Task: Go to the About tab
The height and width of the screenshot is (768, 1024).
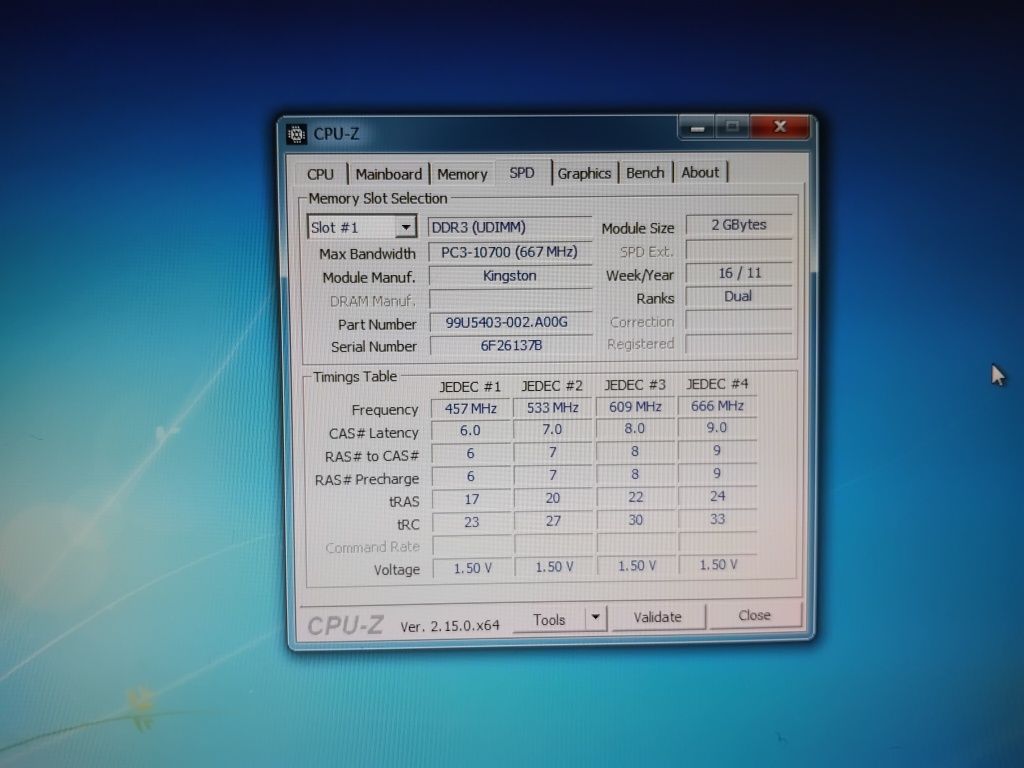Action: pyautogui.click(x=699, y=172)
